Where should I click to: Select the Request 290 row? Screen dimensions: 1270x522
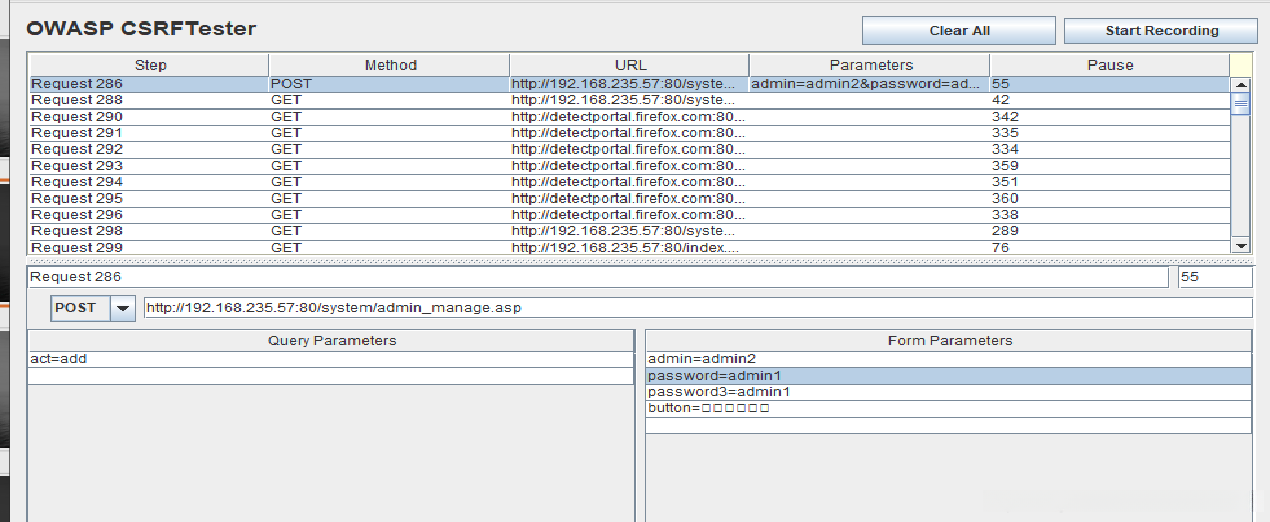pyautogui.click(x=629, y=117)
